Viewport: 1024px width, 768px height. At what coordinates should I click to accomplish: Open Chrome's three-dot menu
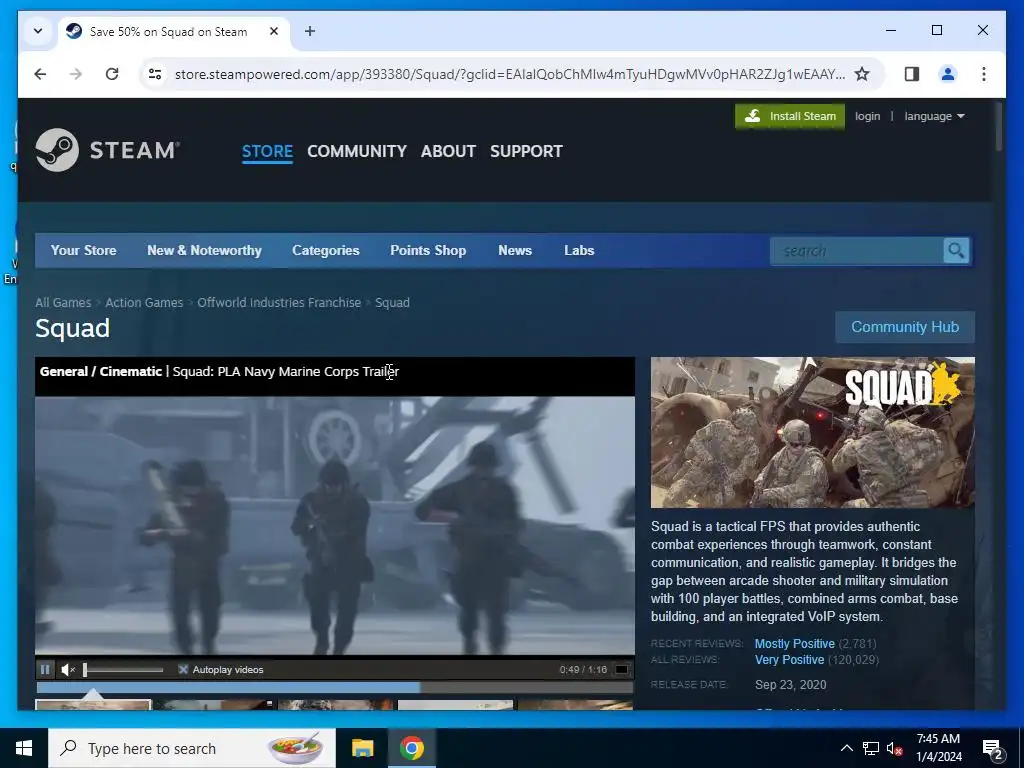point(984,74)
